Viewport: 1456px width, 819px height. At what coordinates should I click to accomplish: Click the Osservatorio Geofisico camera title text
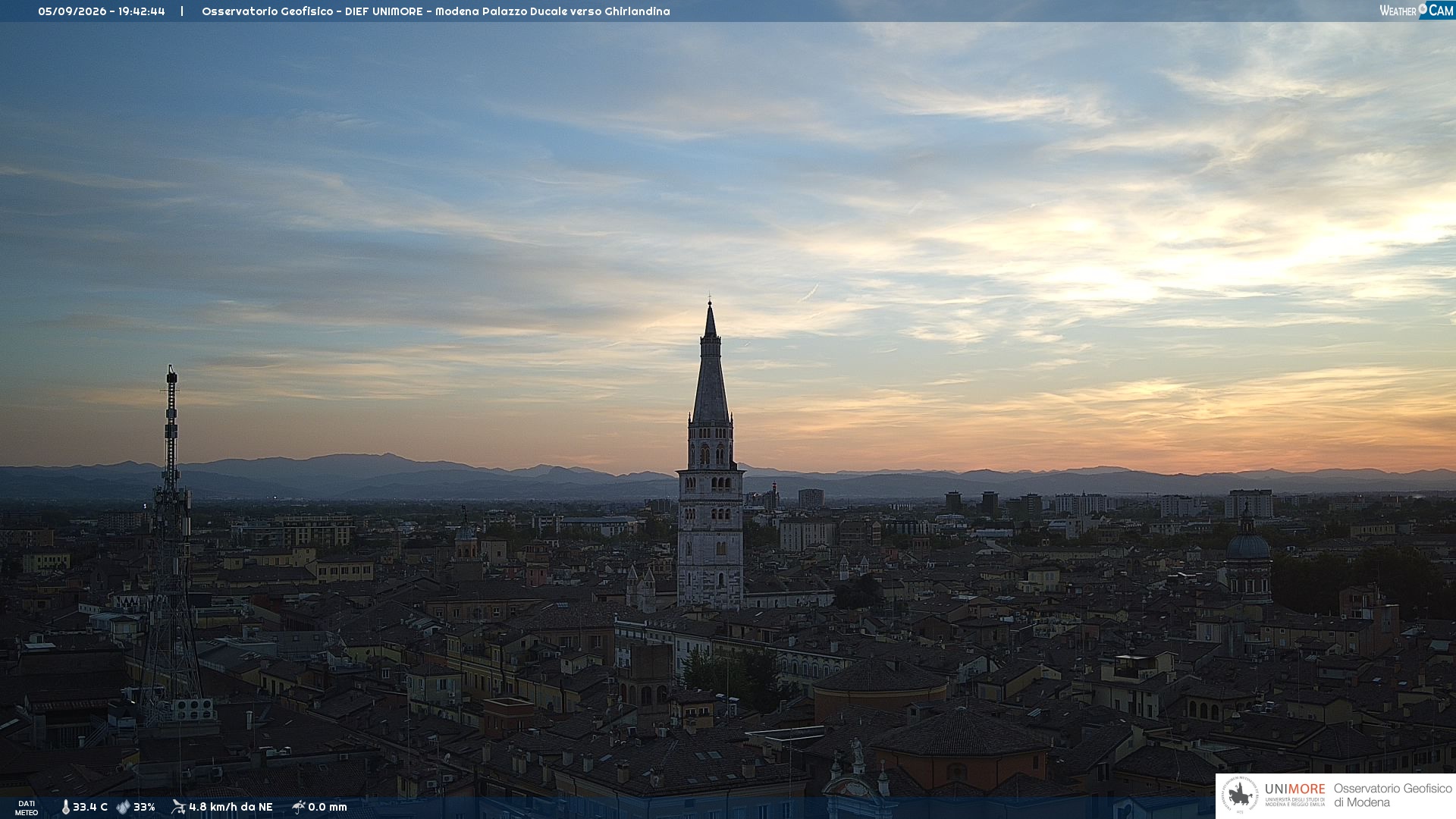tap(436, 11)
